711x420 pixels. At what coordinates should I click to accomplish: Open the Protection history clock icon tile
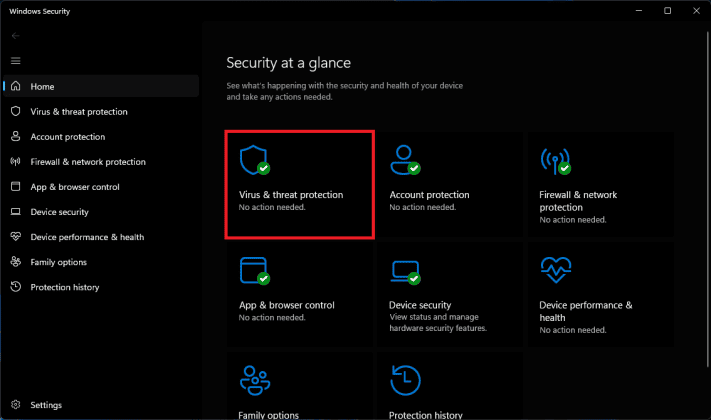pyautogui.click(x=403, y=381)
